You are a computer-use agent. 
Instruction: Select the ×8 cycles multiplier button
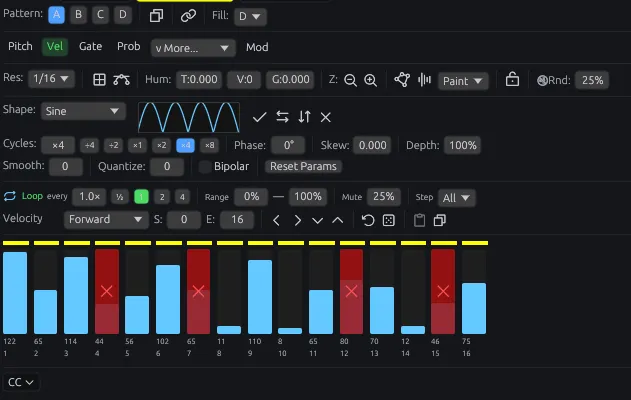[210, 145]
